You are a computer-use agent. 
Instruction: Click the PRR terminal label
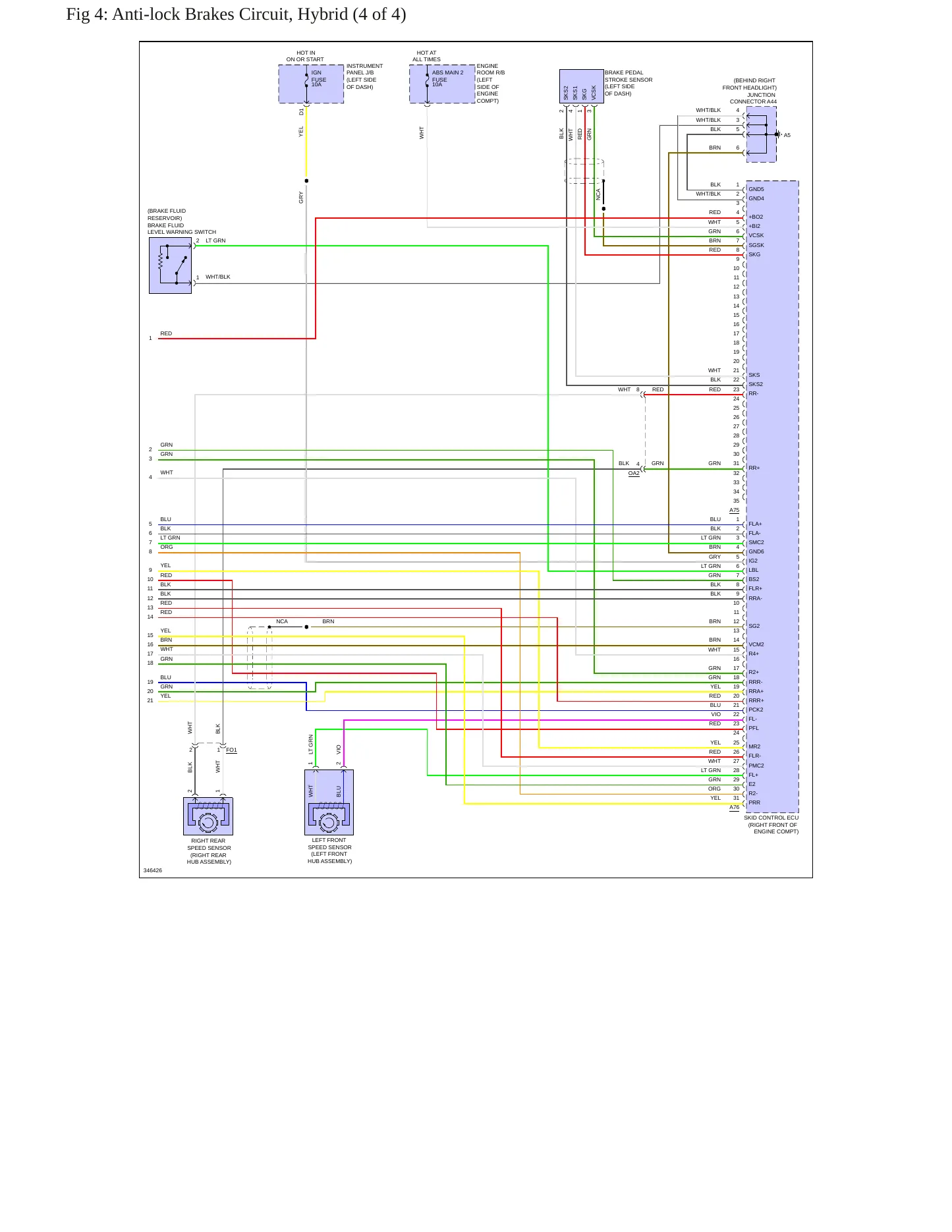tap(754, 802)
